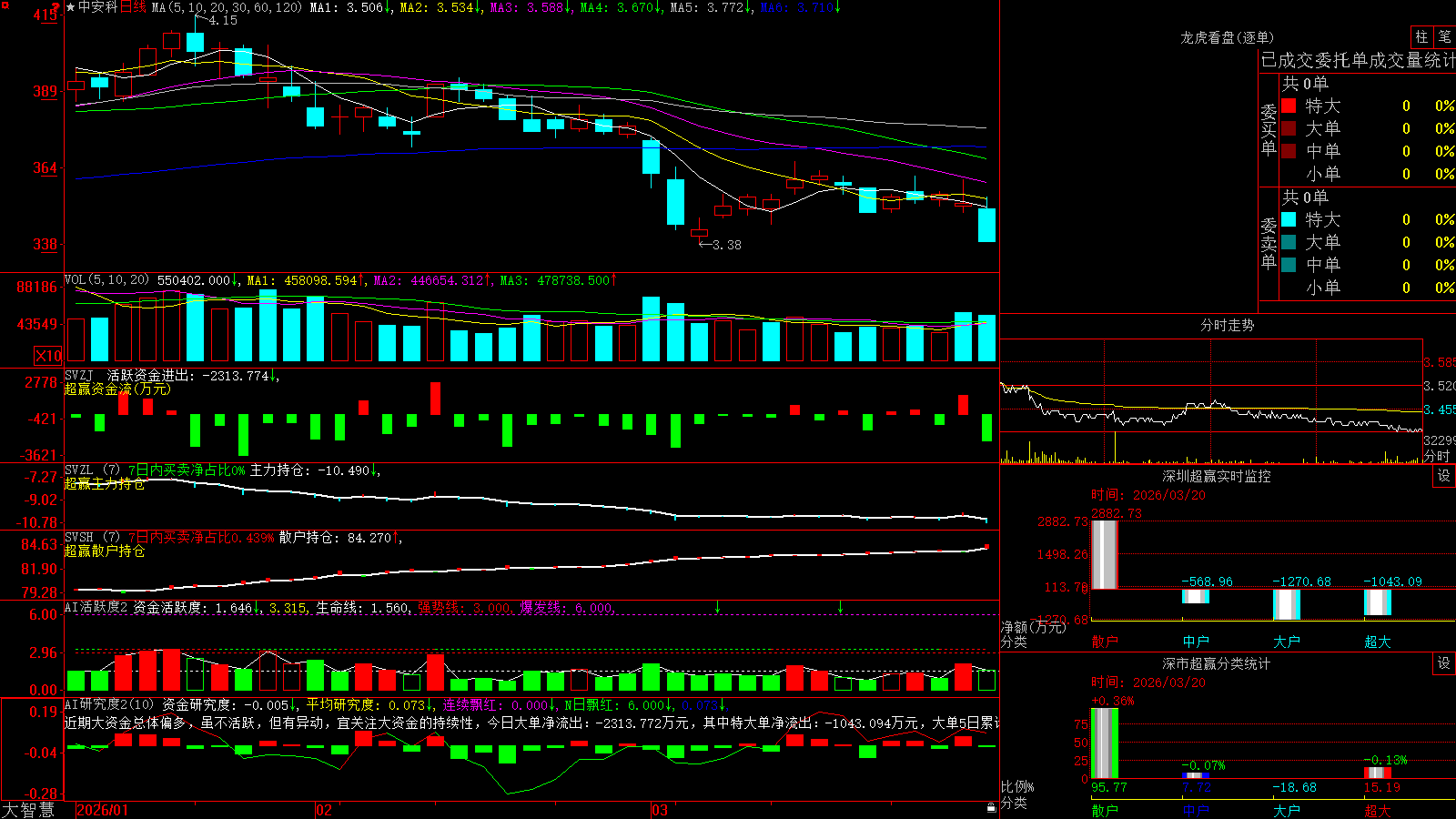Click the teal 中单 sell order swatch
Viewport: 1456px width, 819px height.
point(1289,265)
